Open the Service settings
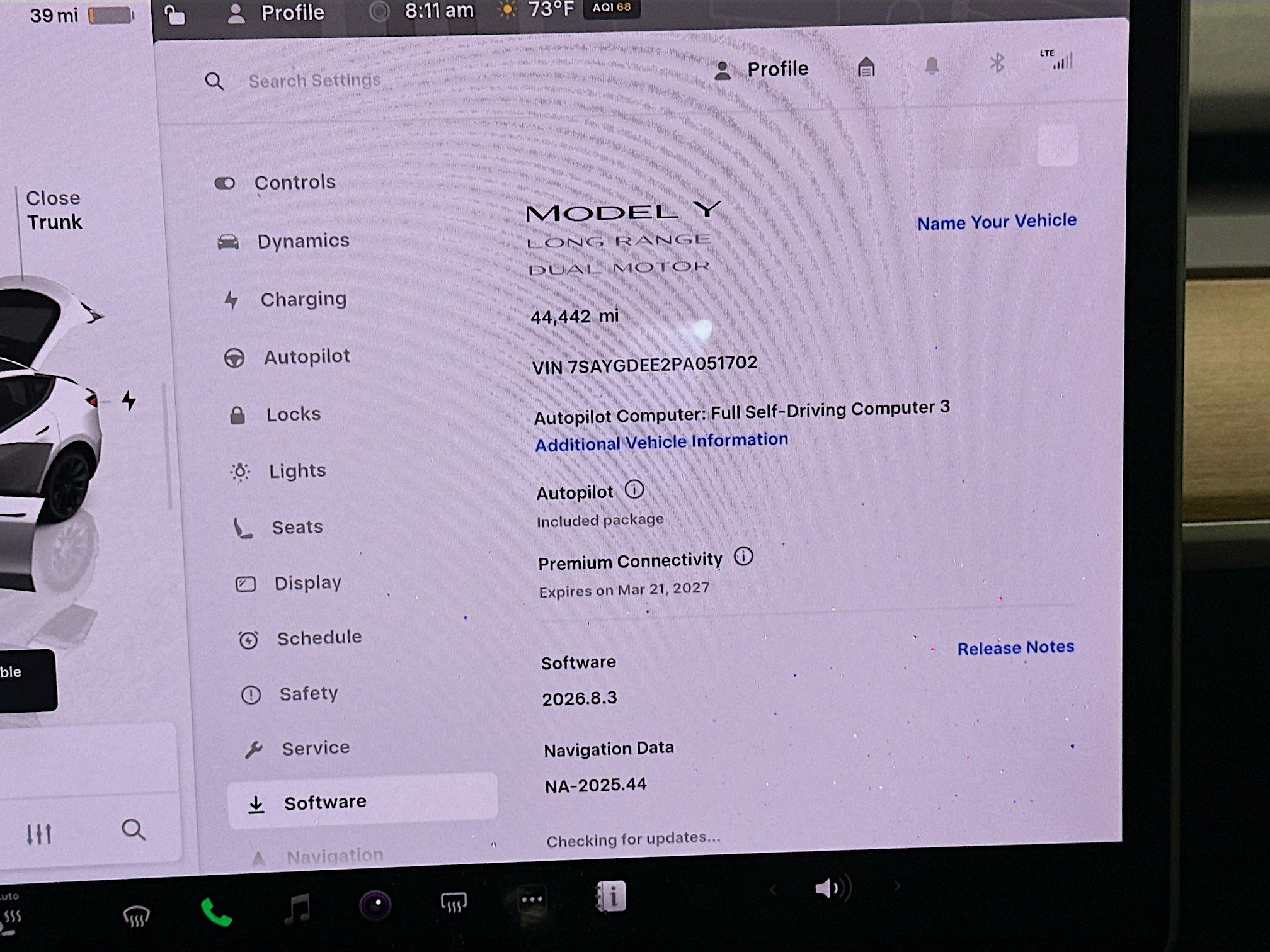The width and height of the screenshot is (1270, 952). pyautogui.click(x=297, y=749)
